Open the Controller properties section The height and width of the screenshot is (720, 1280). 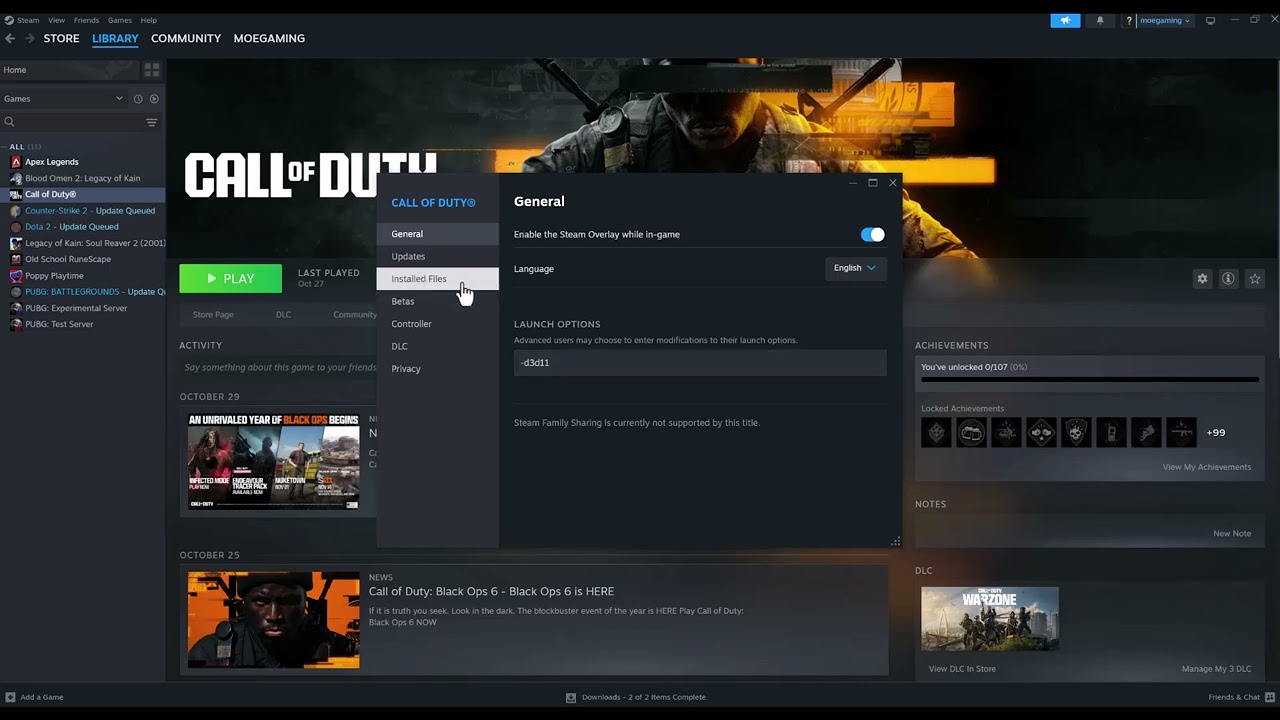click(438, 324)
